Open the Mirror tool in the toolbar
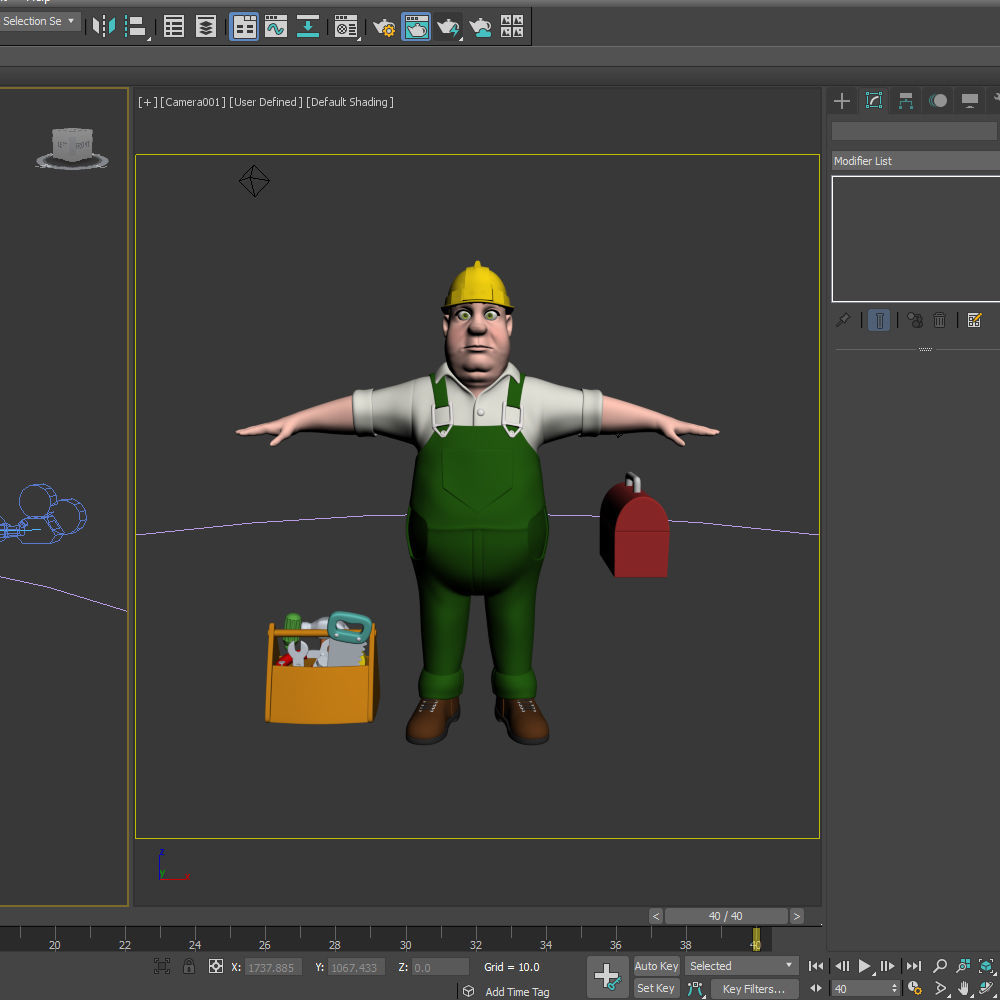Screen dimensions: 1000x1000 [x=104, y=26]
